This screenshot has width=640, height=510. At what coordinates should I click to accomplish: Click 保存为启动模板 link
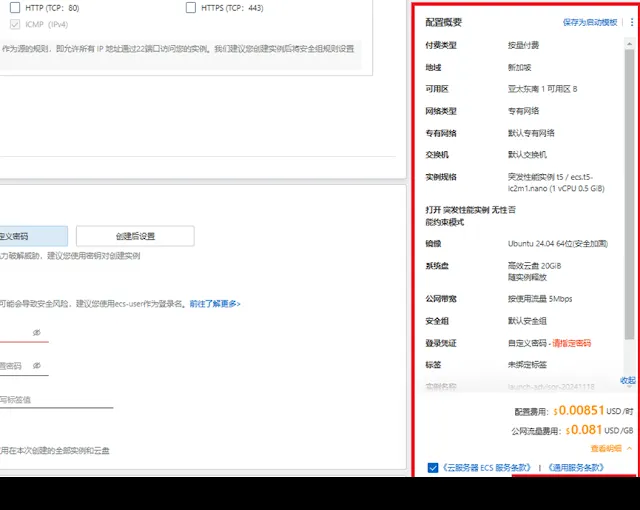(x=590, y=22)
